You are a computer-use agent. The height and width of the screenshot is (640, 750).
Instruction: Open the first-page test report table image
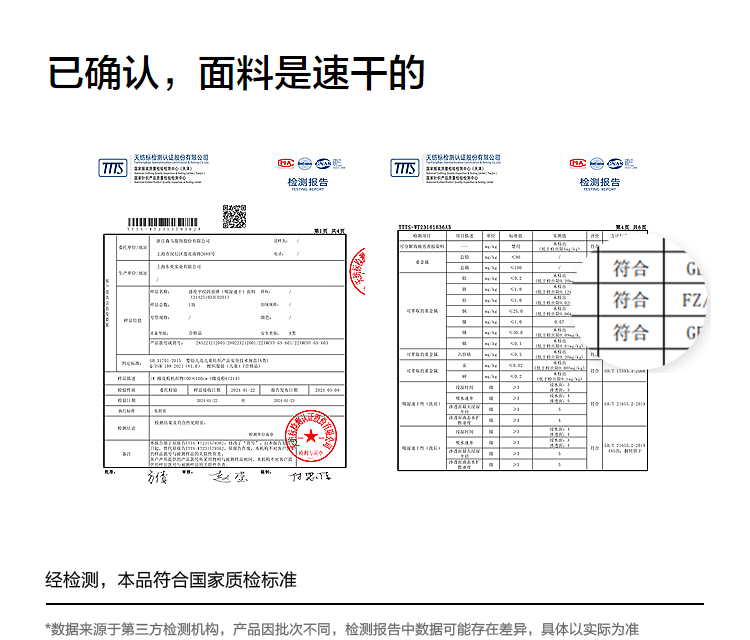225,351
